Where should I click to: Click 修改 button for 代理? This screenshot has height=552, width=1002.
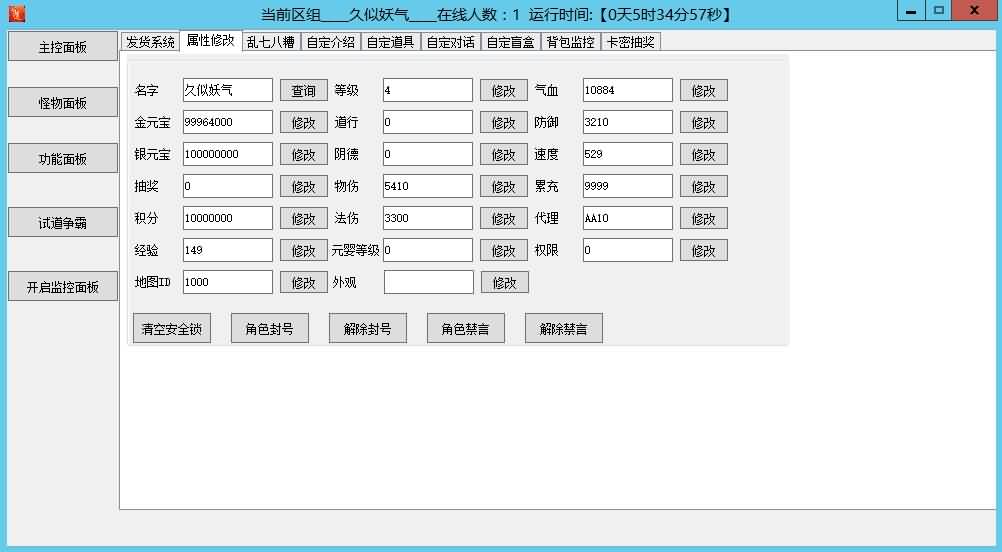click(x=704, y=218)
